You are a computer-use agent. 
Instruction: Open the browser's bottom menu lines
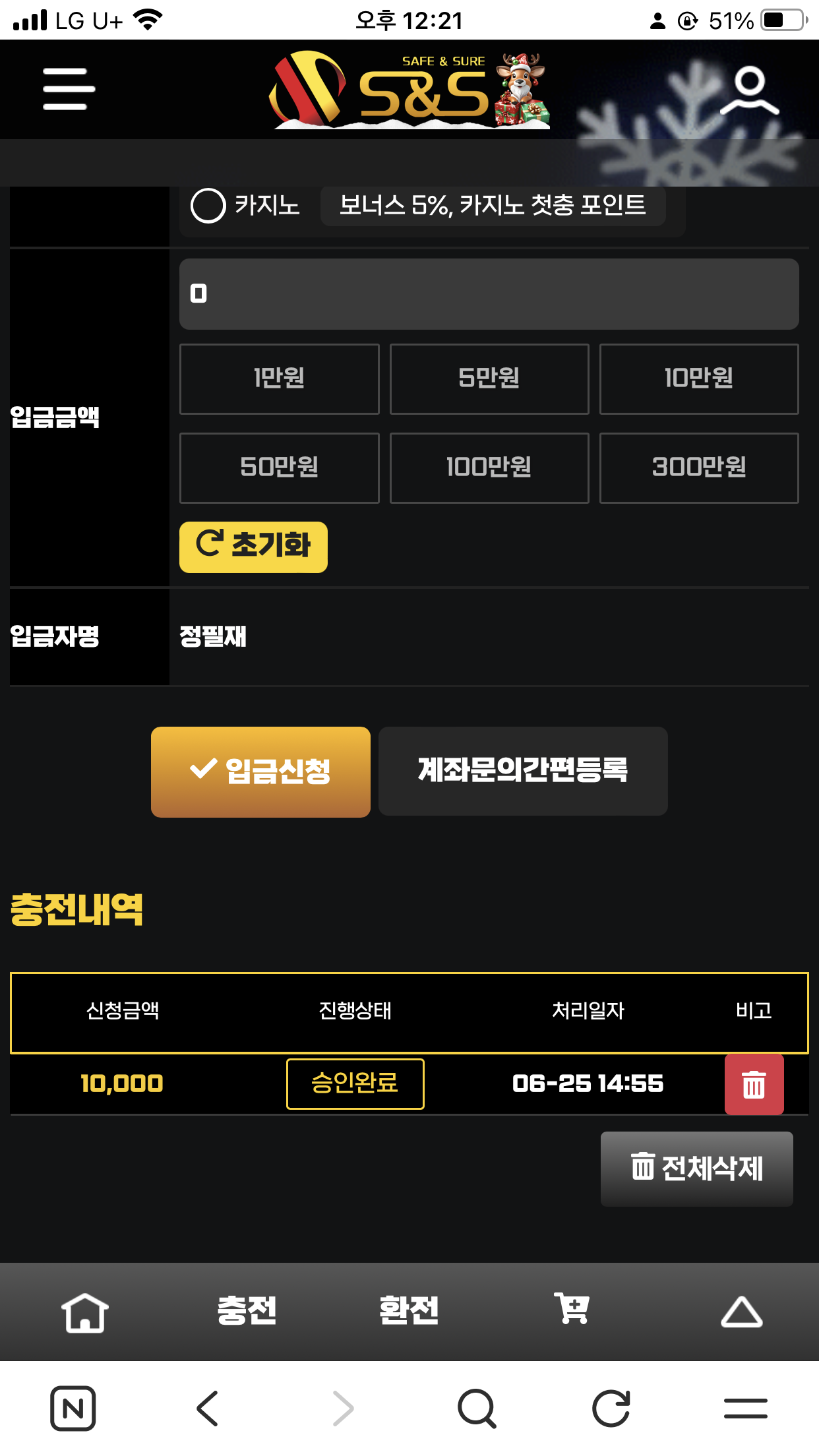point(746,1409)
